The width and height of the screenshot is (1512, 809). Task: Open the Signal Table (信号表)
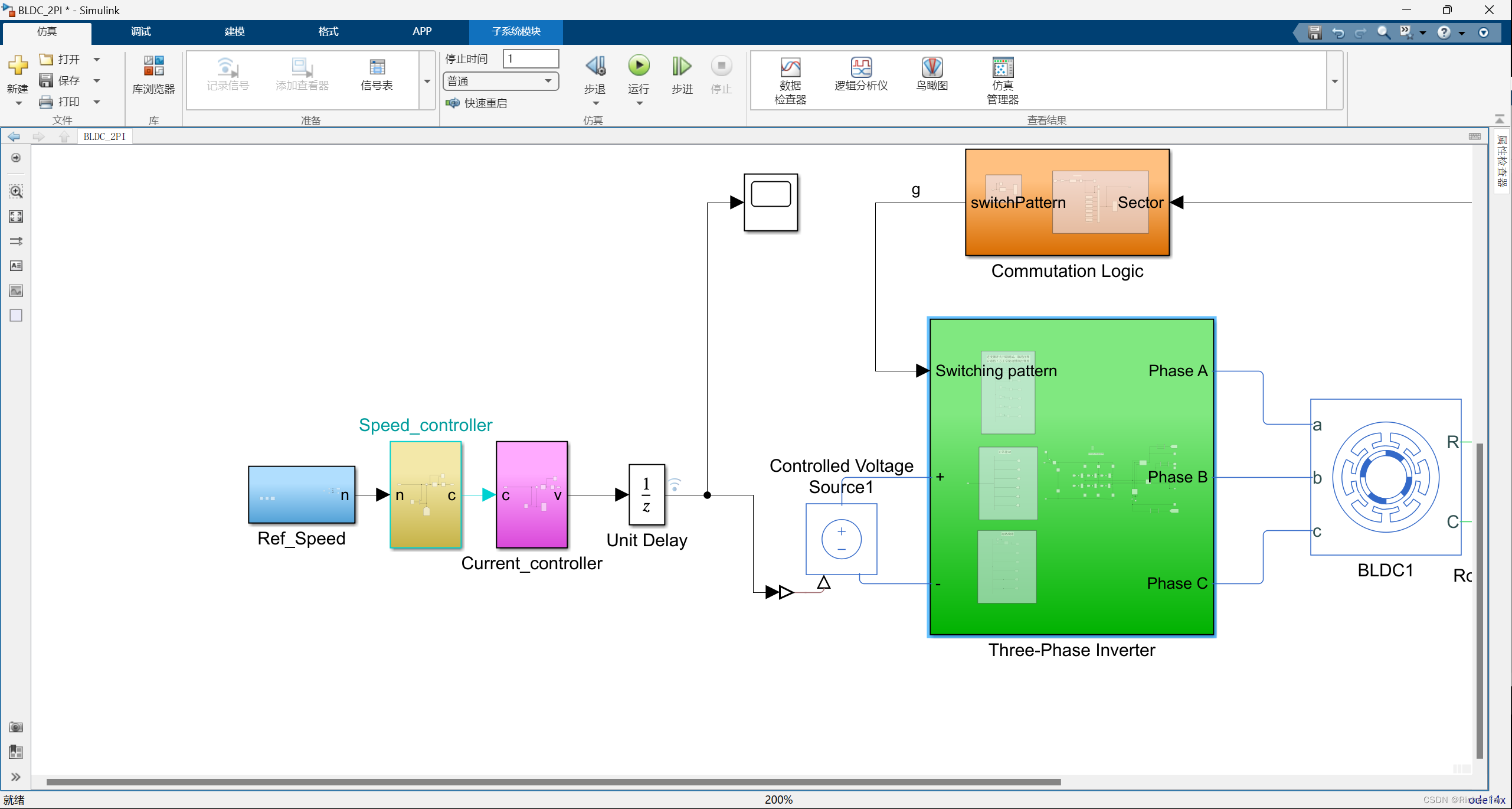377,68
